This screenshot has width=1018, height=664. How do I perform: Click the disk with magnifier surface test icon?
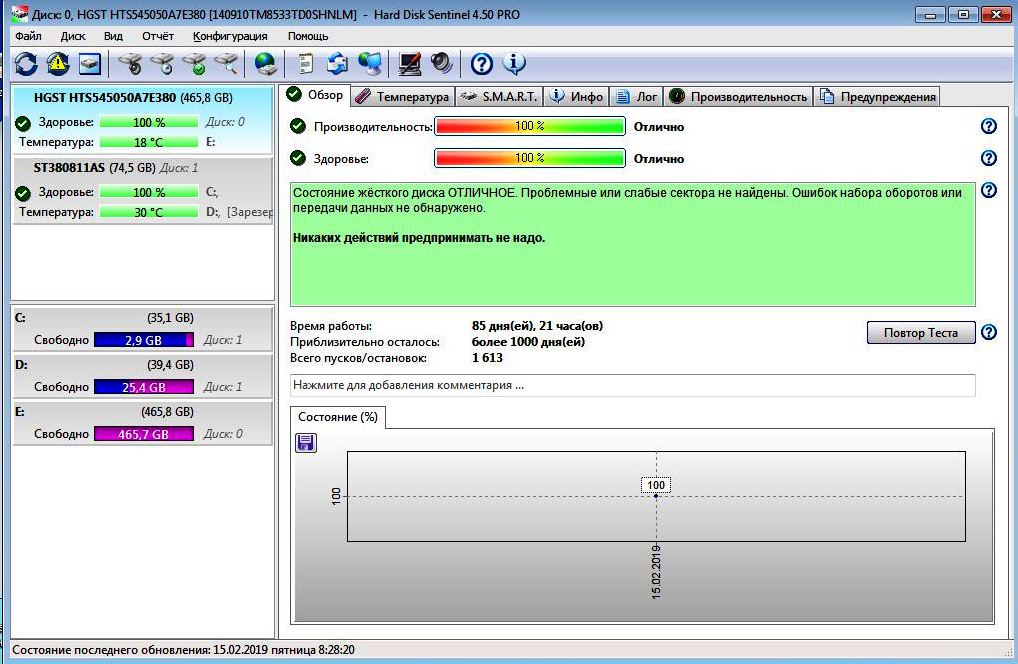[x=226, y=64]
